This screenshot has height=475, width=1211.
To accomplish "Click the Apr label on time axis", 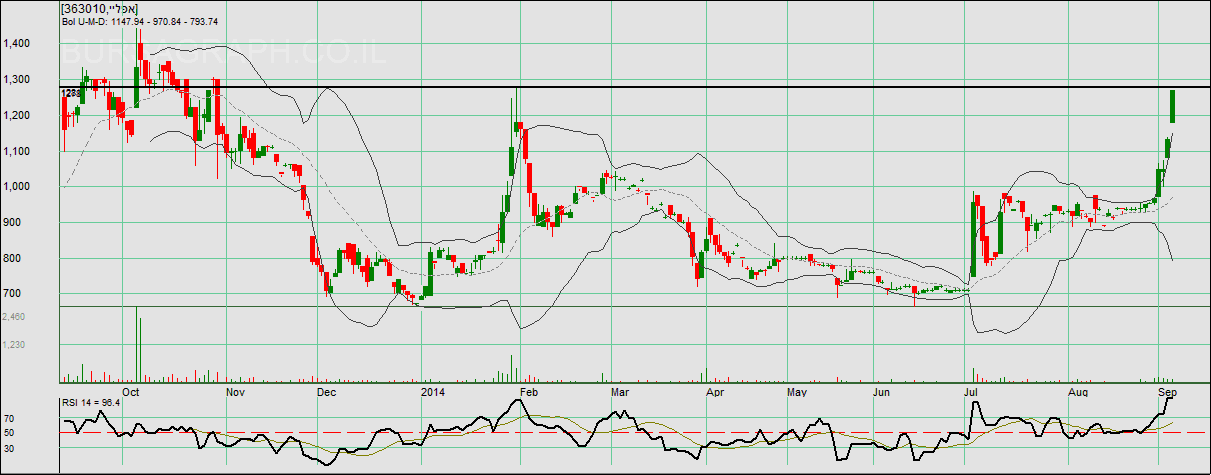I will (x=714, y=392).
